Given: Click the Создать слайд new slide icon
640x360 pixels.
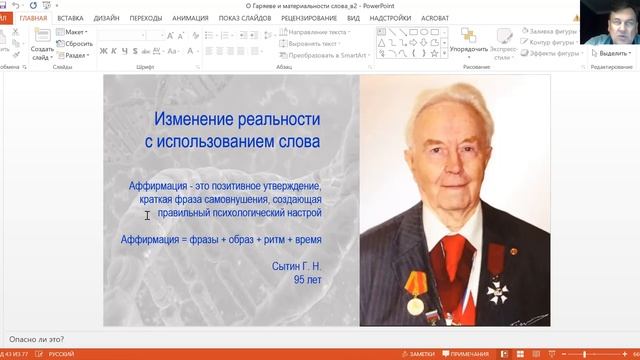Looking at the screenshot, I should coord(42,36).
